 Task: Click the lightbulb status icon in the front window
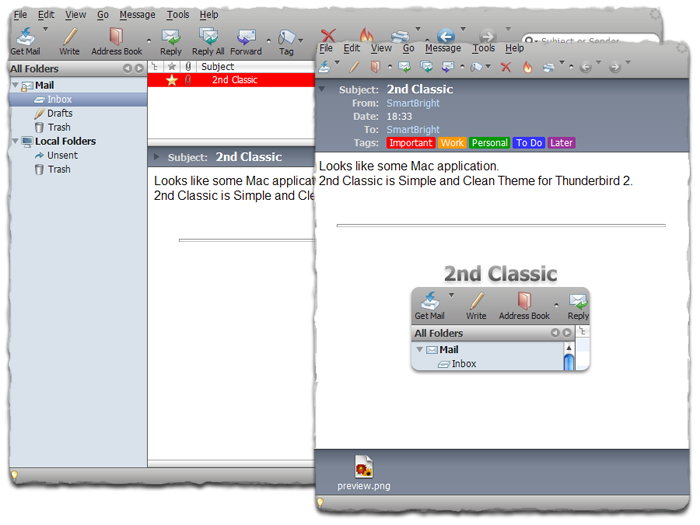(x=320, y=502)
